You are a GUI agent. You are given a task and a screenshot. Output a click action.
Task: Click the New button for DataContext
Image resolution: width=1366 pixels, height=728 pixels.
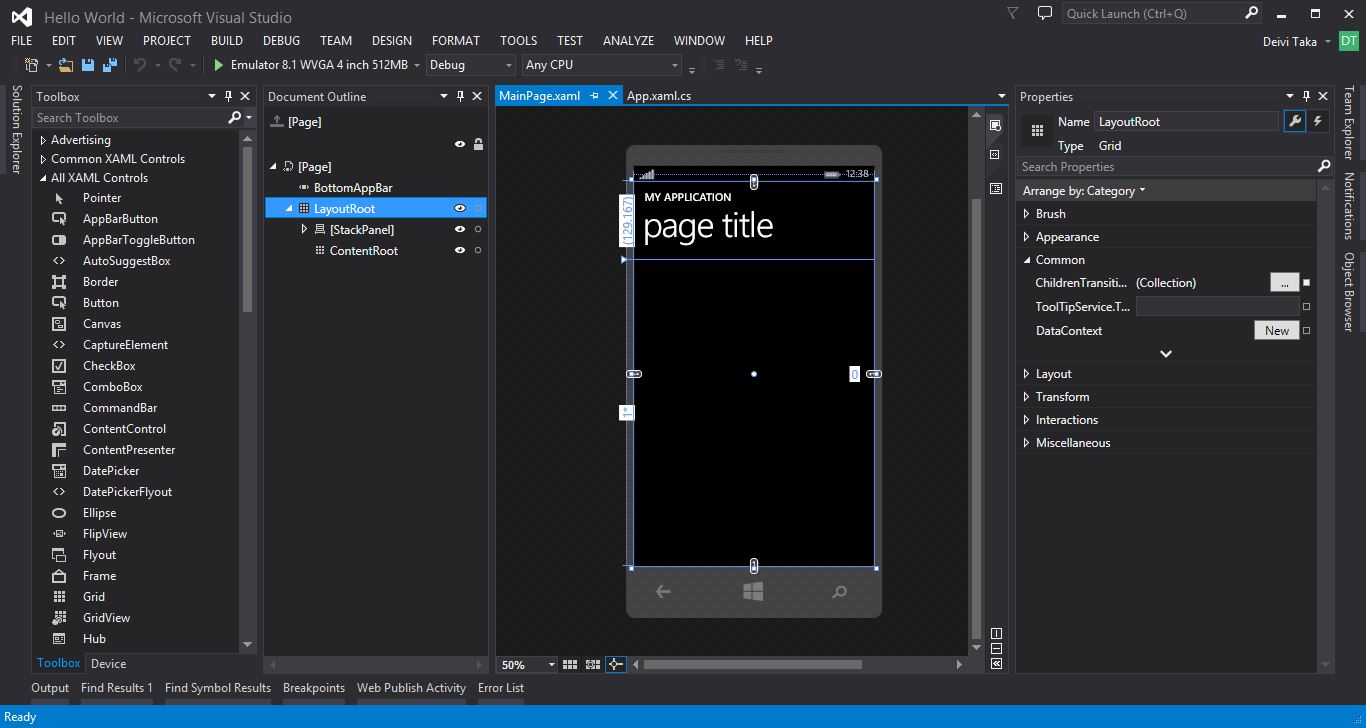[x=1276, y=331]
